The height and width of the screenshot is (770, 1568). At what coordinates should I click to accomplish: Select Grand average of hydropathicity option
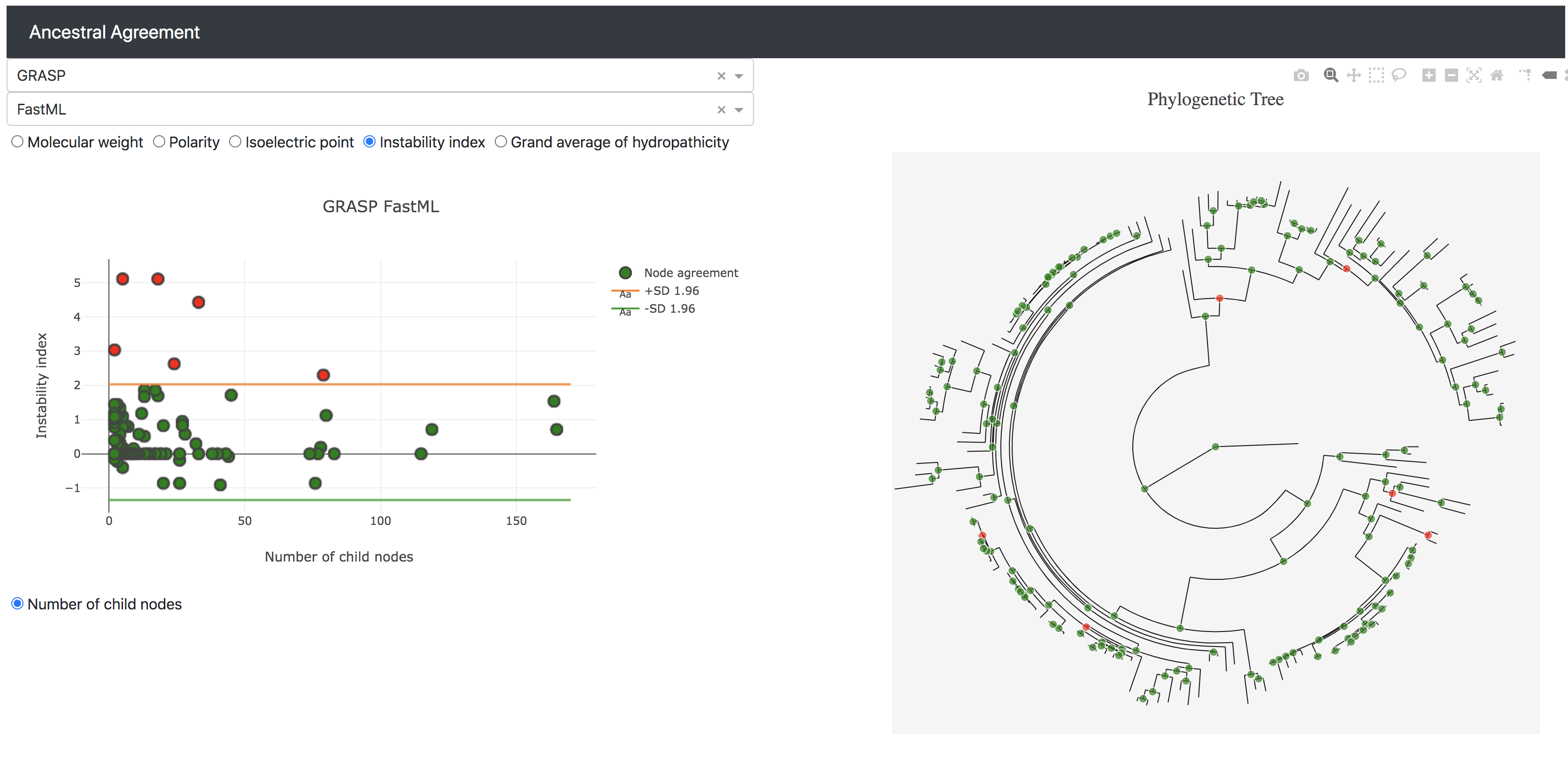500,142
